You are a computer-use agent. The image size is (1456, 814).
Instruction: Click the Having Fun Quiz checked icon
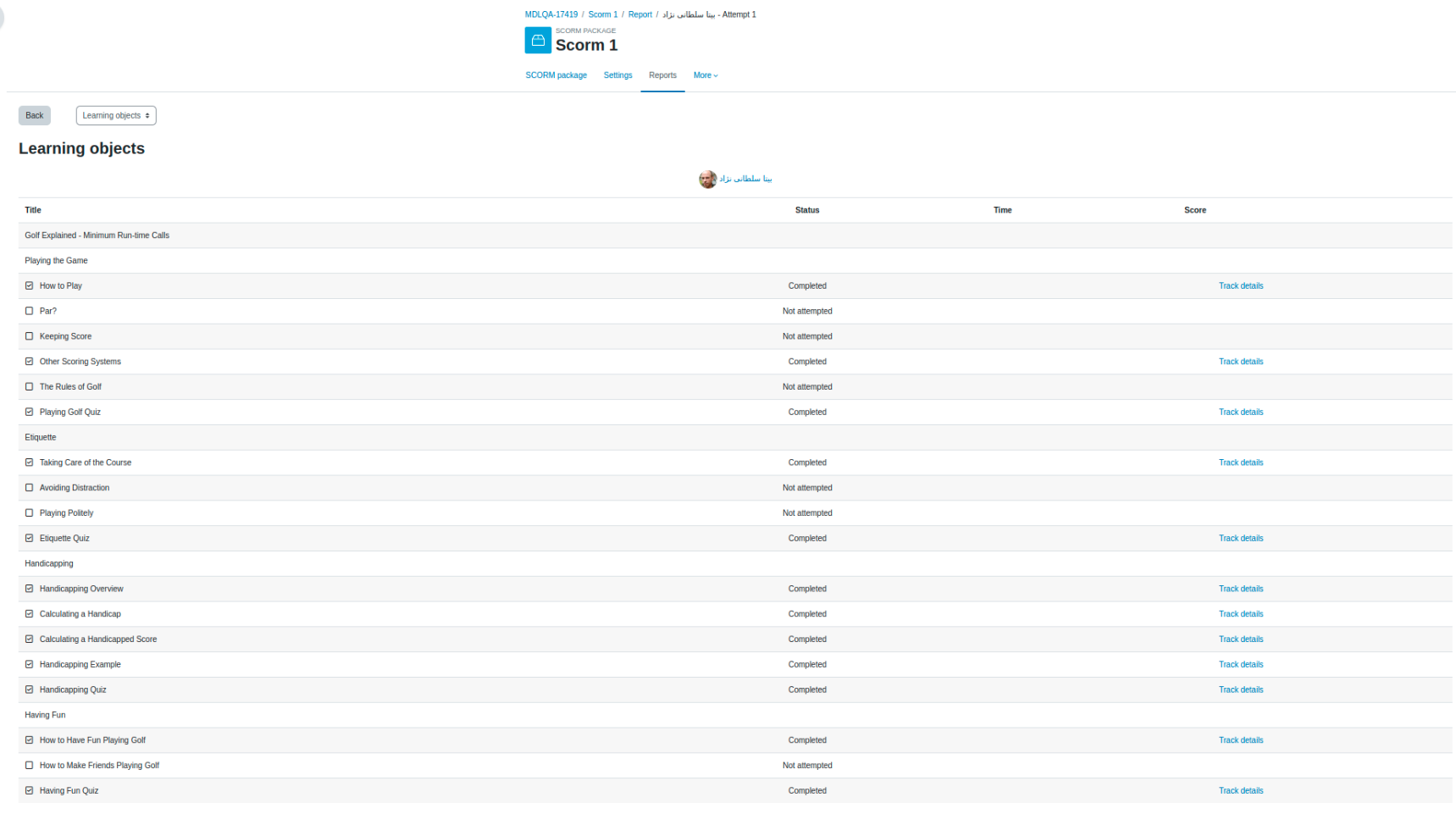click(x=30, y=790)
